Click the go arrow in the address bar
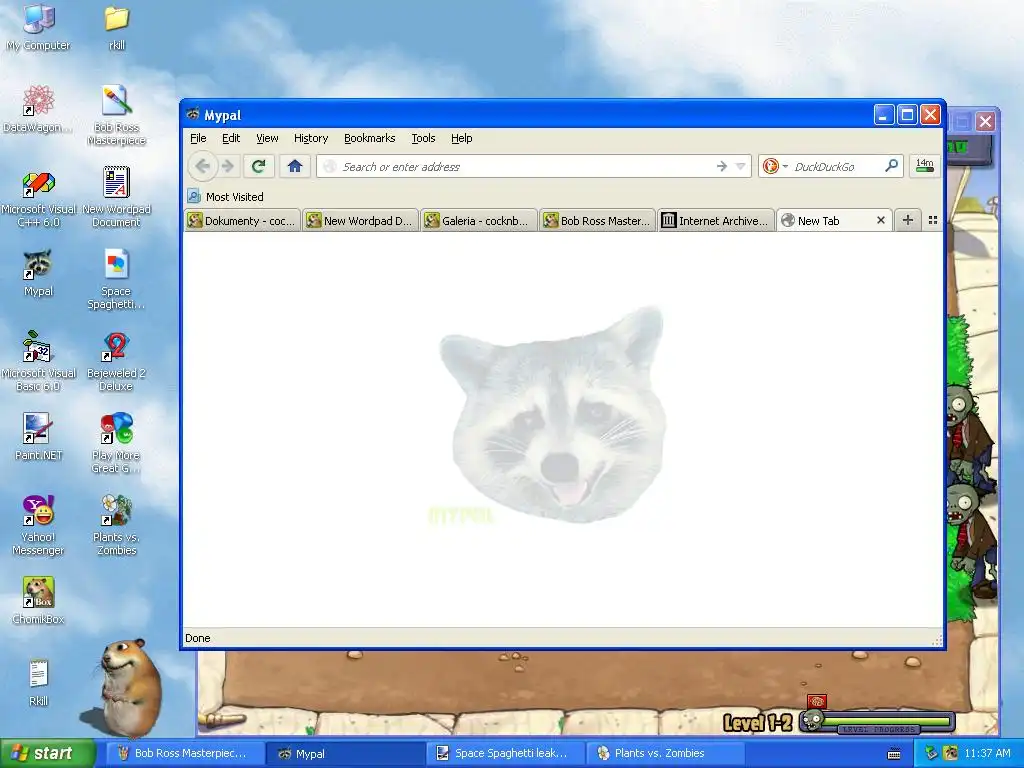Screen dimensions: 1024x768 tap(722, 167)
